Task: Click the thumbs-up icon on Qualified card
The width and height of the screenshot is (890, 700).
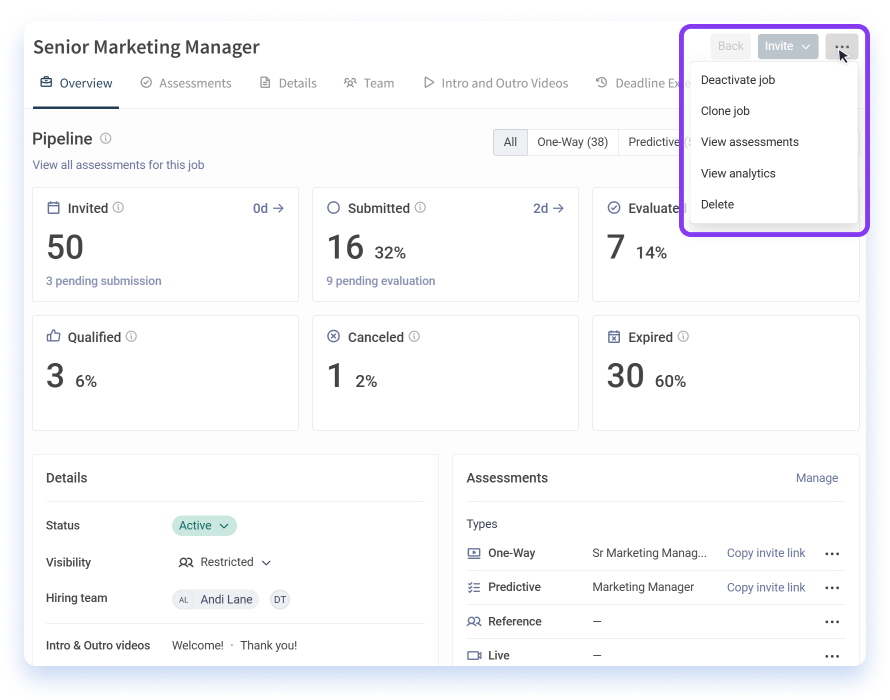Action: coord(53,336)
